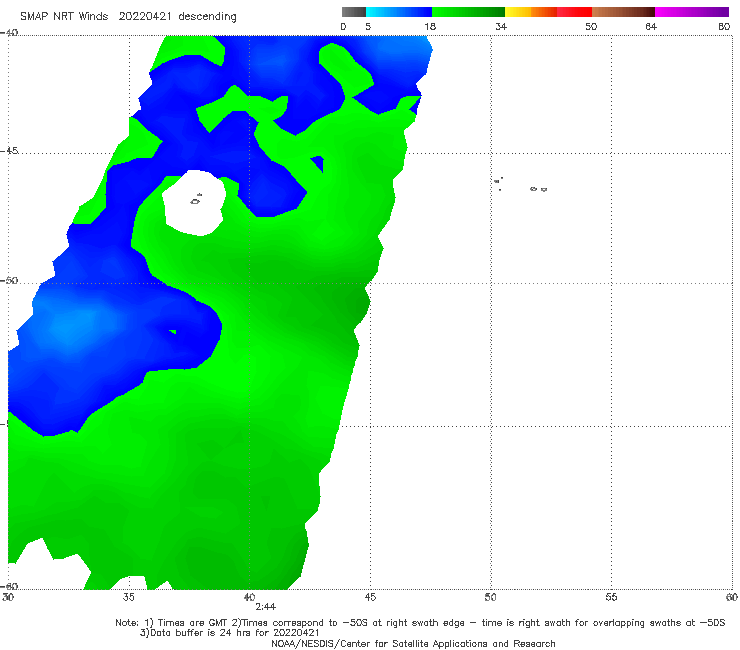740x650 pixels.
Task: Click the latitude axis label '-45'
Action: click(x=9, y=151)
